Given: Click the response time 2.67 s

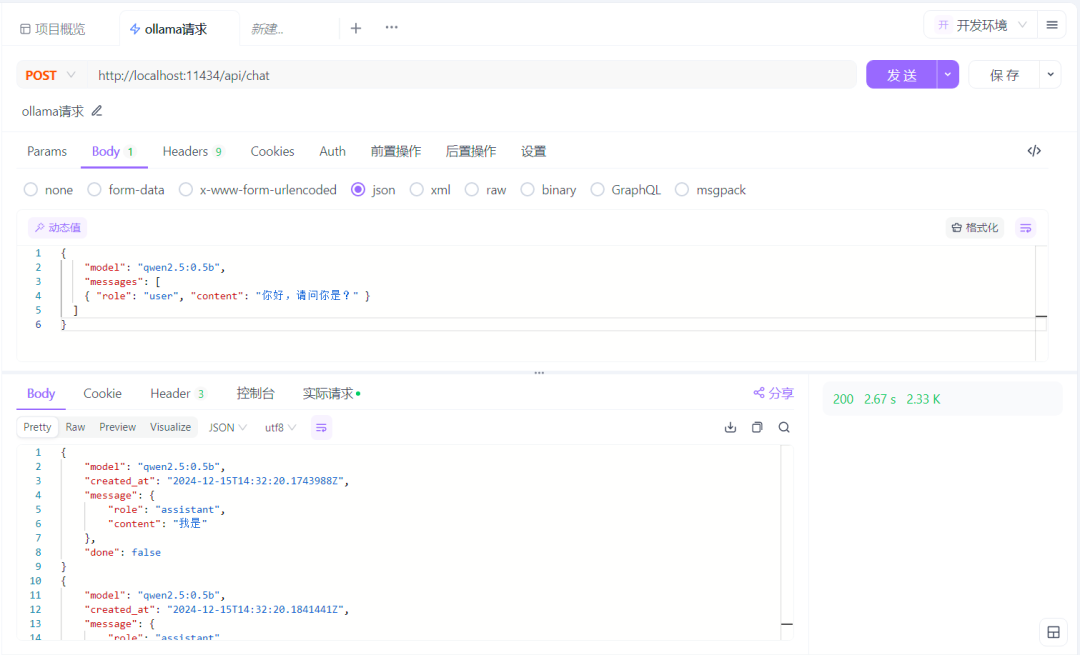Looking at the screenshot, I should [880, 399].
